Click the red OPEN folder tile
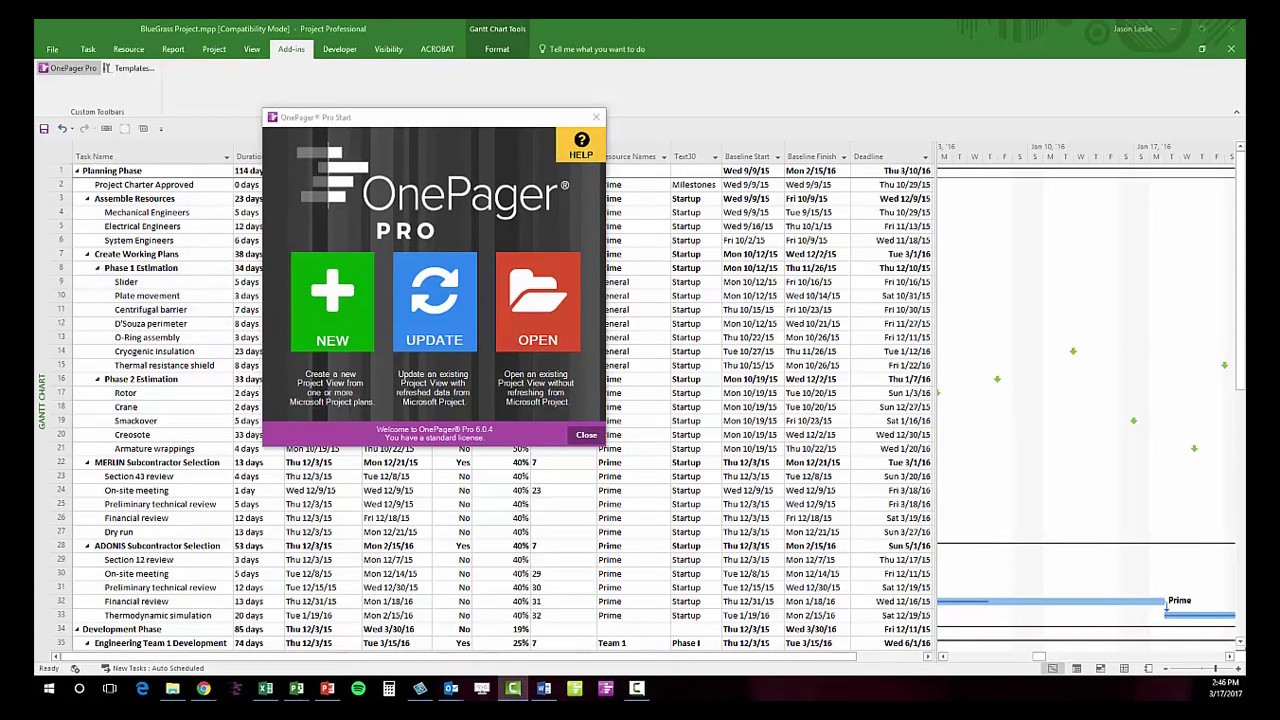The height and width of the screenshot is (720, 1280). coord(537,302)
